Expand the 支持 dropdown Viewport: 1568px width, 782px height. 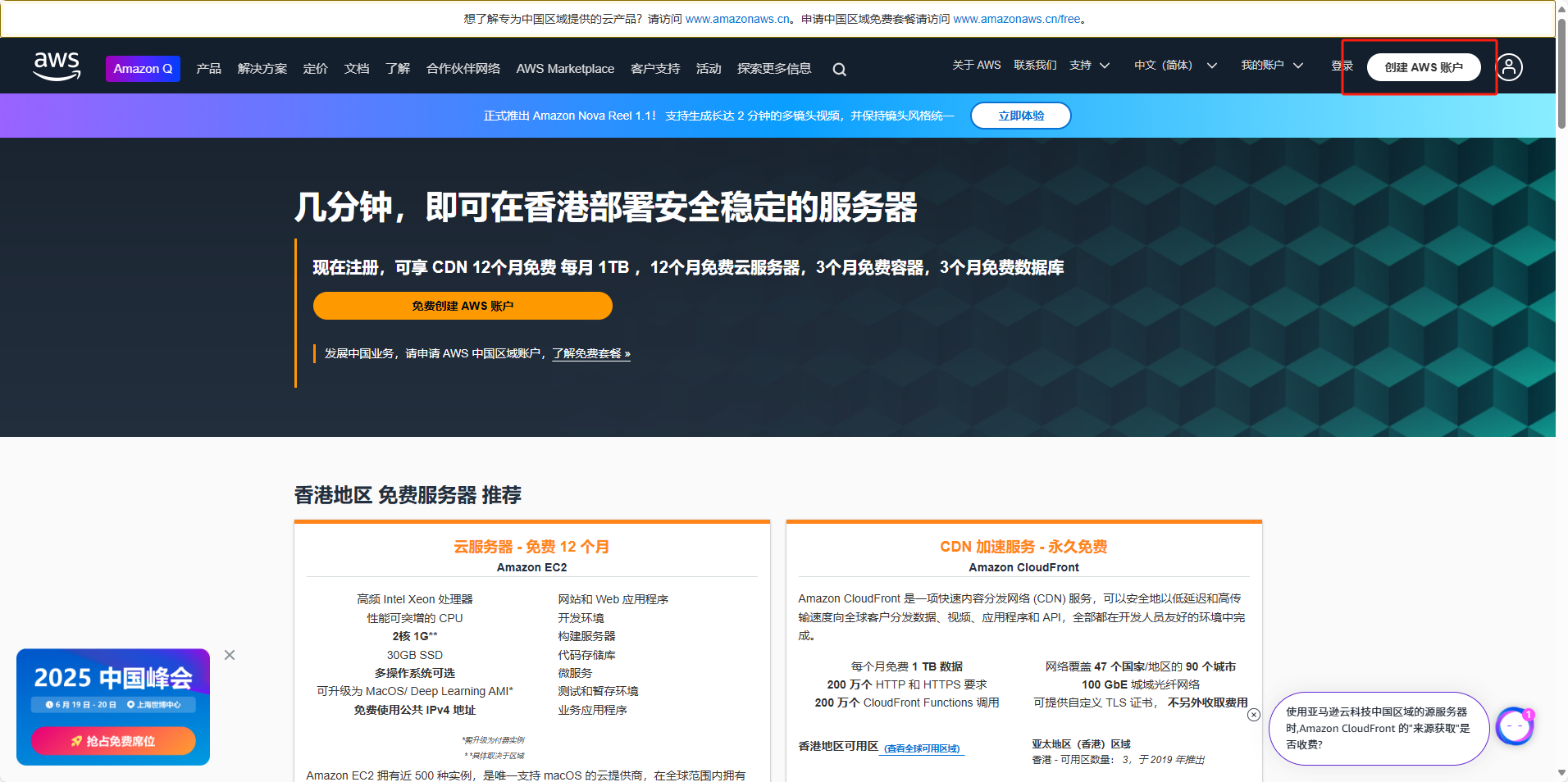coord(1089,66)
